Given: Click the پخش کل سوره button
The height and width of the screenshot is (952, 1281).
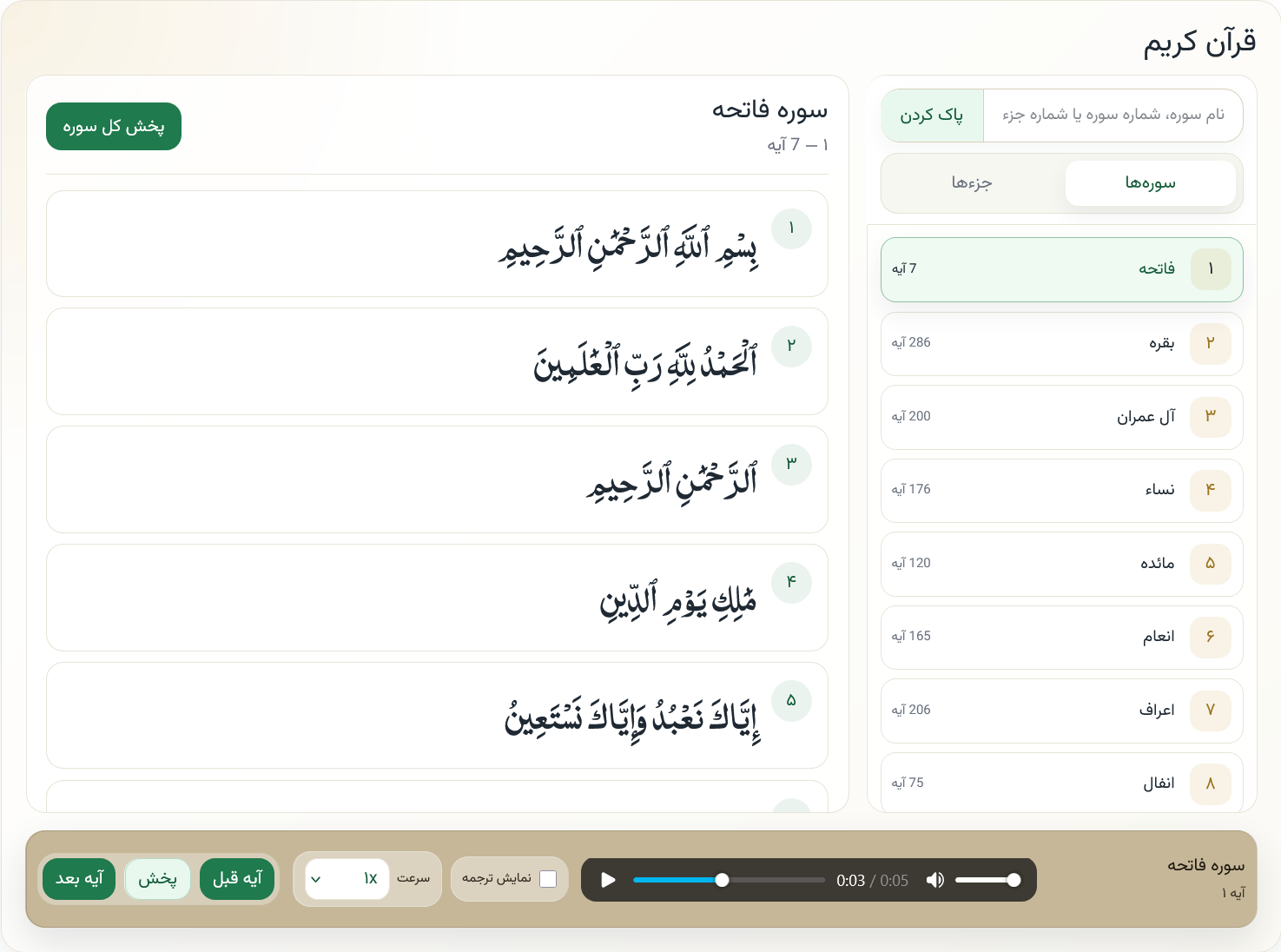Looking at the screenshot, I should pos(114,127).
